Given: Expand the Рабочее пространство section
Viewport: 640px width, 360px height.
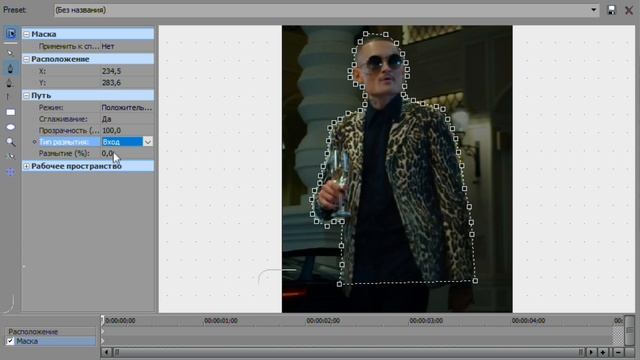Looking at the screenshot, I should click(27, 166).
